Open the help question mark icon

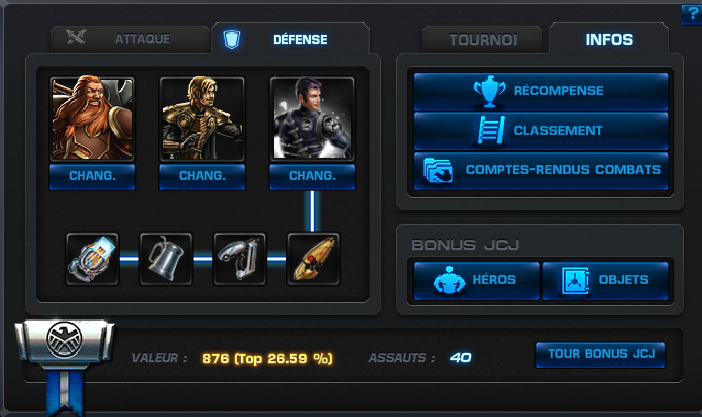point(692,14)
